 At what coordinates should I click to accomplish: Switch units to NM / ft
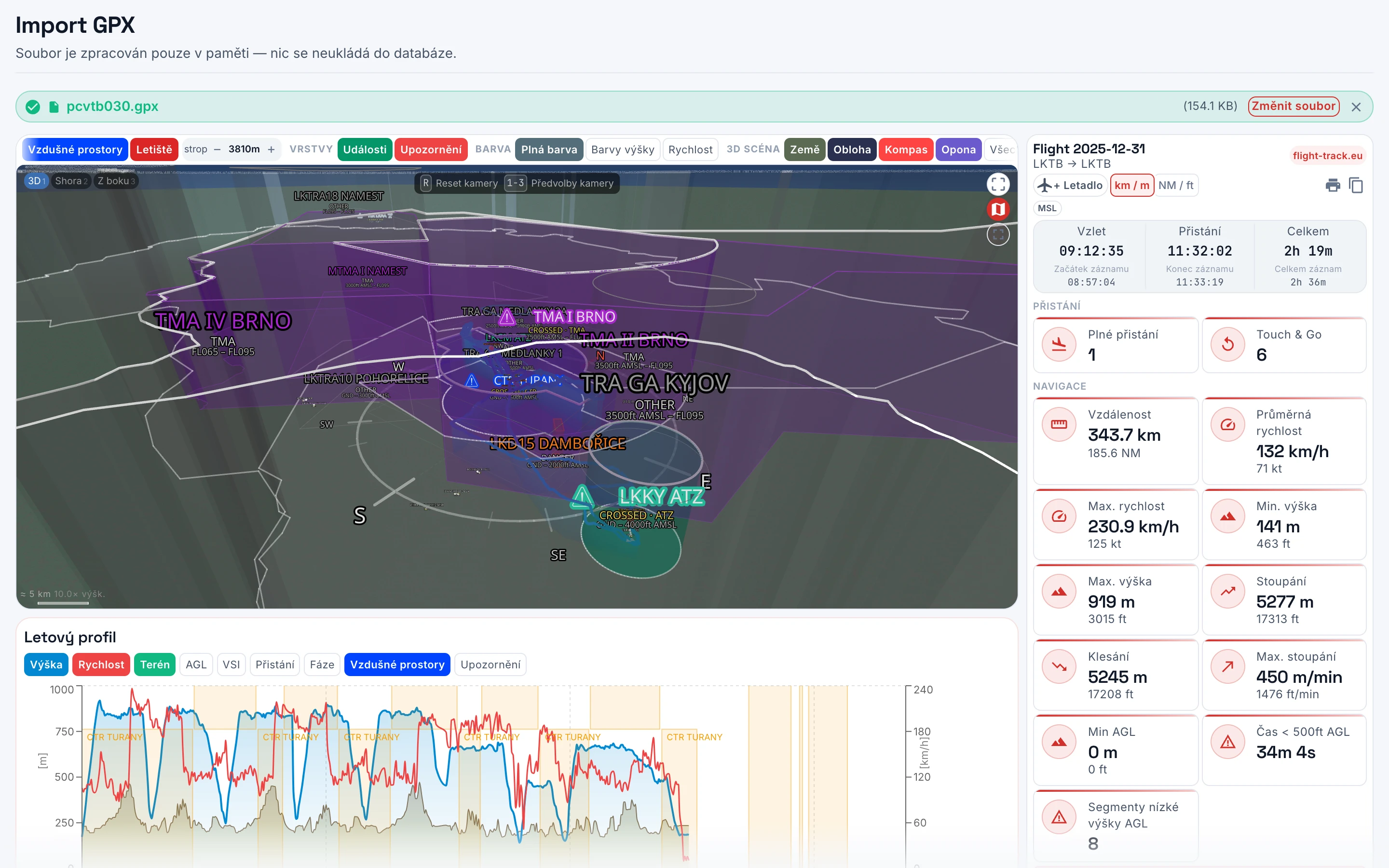point(1175,186)
